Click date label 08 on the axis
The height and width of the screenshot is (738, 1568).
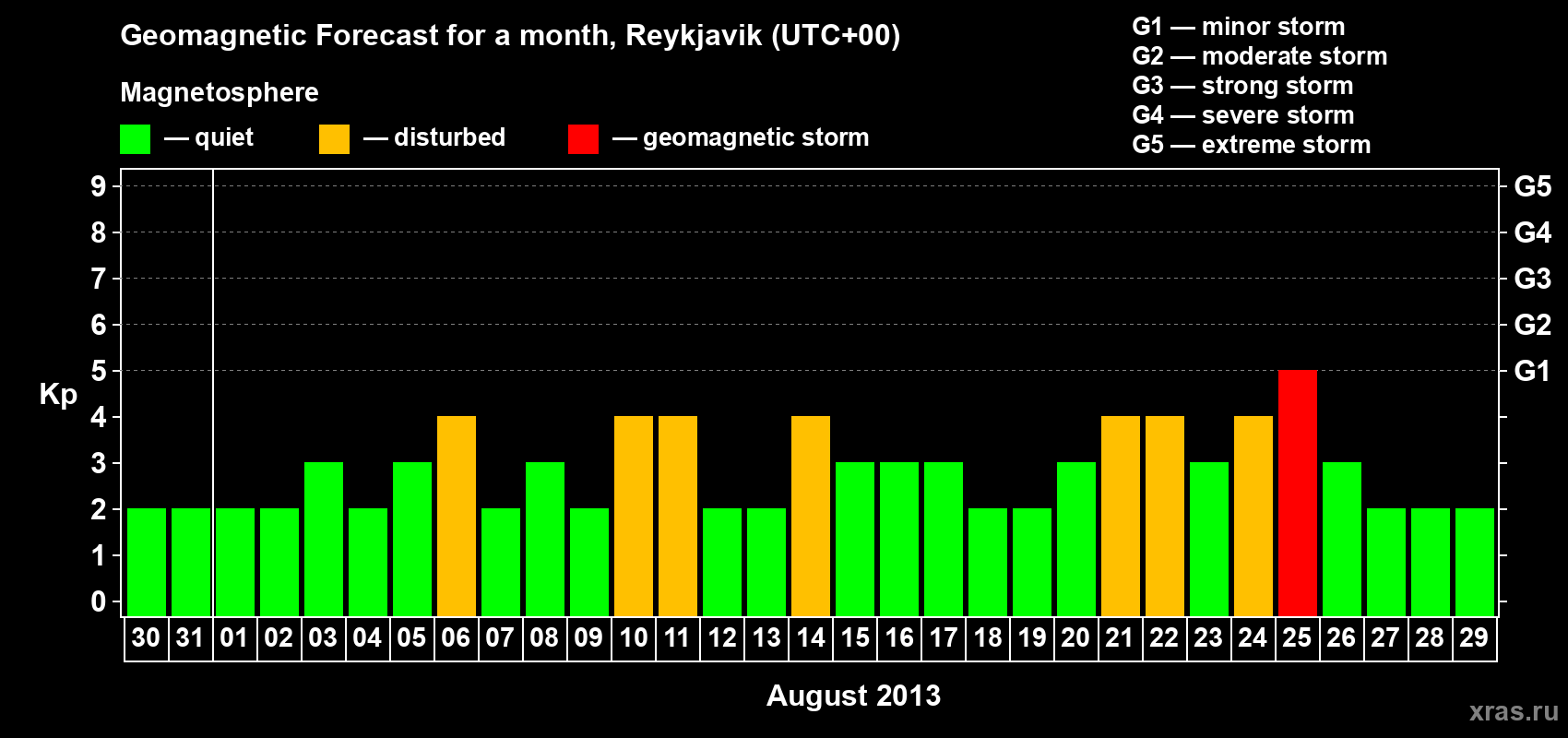(544, 637)
